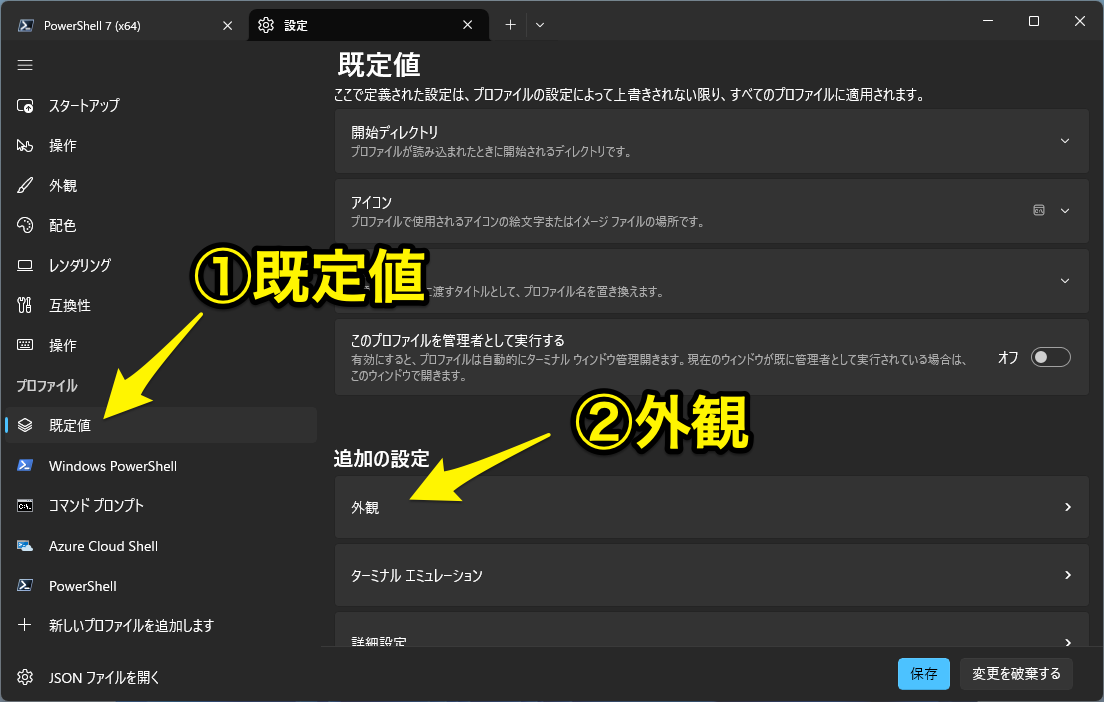Discard changes via 変更を破棄する

click(x=1016, y=673)
